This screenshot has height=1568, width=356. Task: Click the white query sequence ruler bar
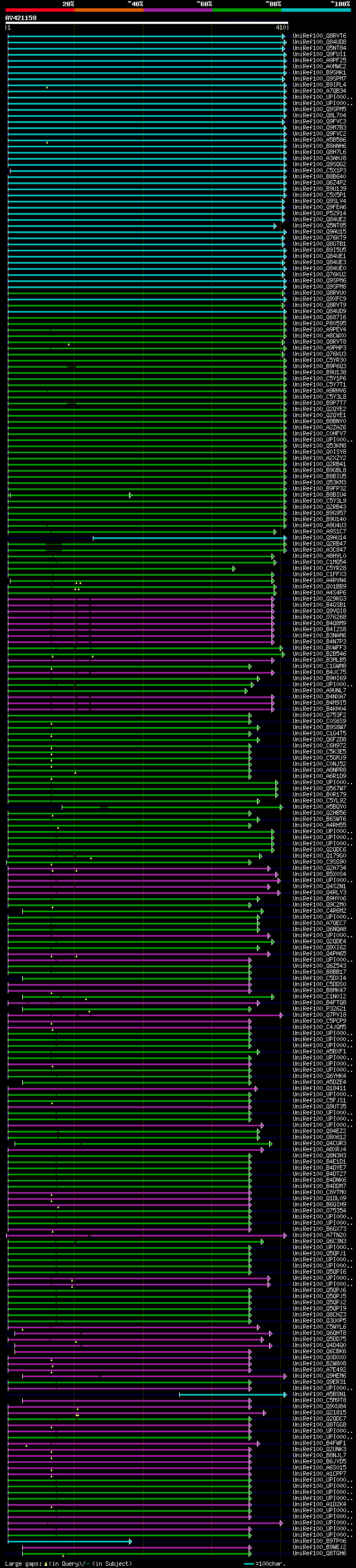(x=147, y=23)
